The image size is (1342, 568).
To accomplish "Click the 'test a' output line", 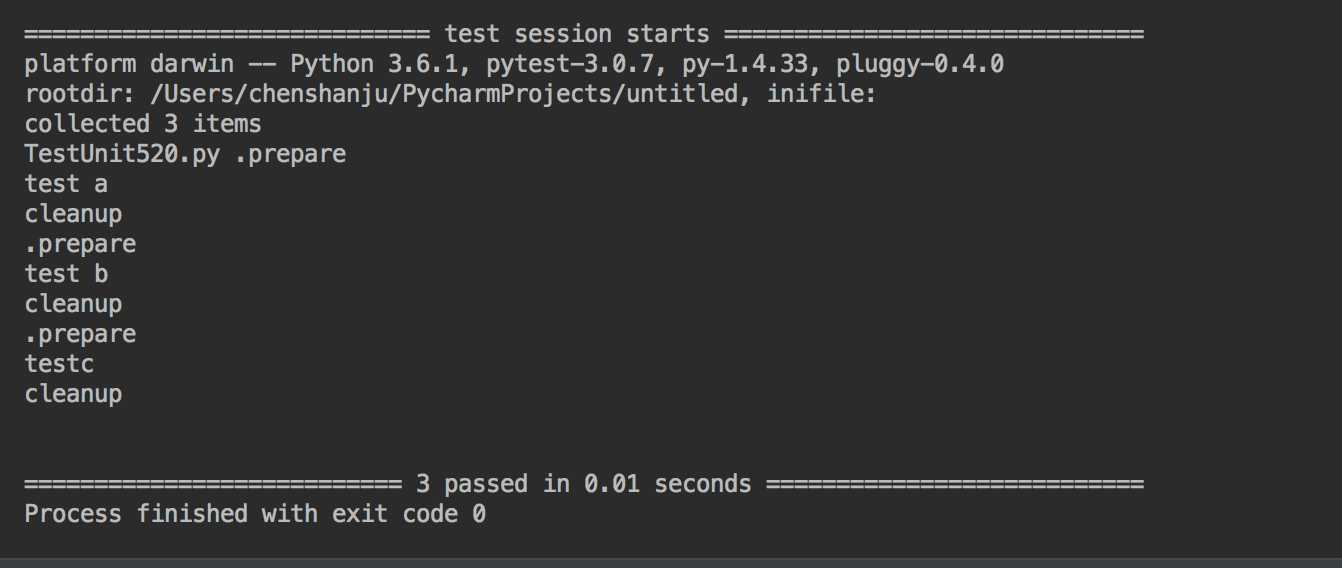I will [x=66, y=184].
